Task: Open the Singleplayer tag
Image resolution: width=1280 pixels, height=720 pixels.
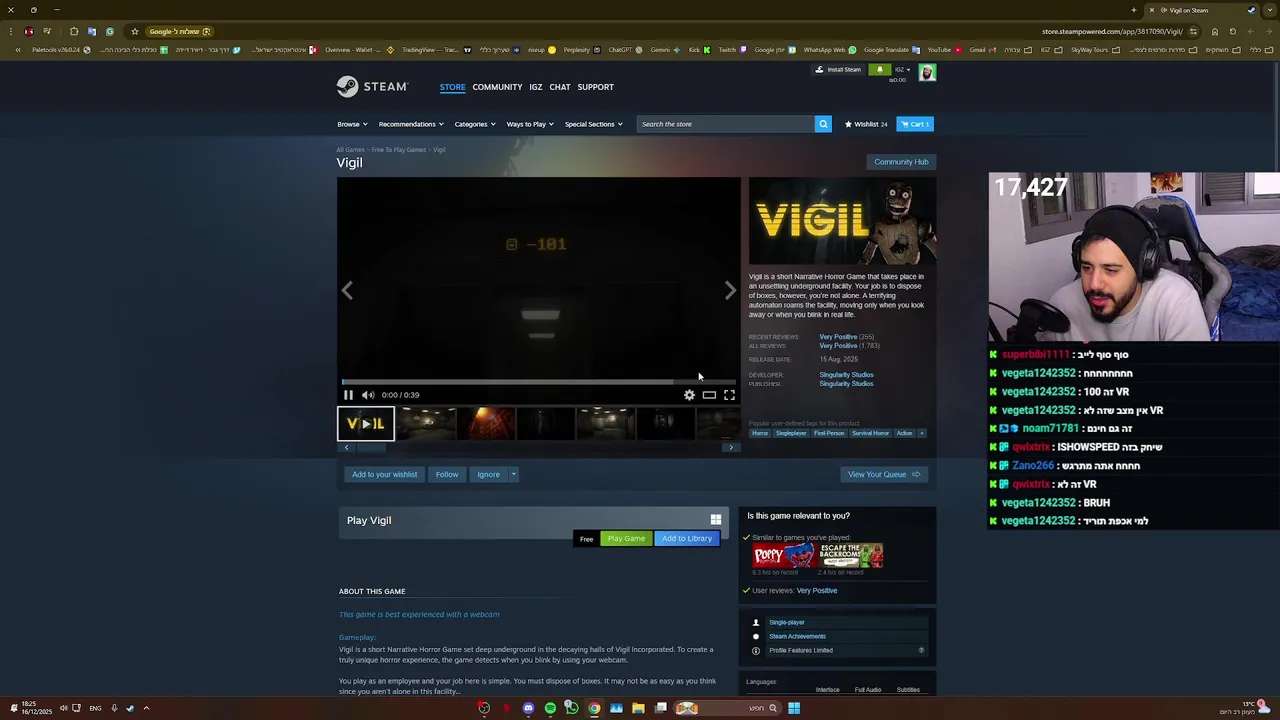Action: point(791,433)
